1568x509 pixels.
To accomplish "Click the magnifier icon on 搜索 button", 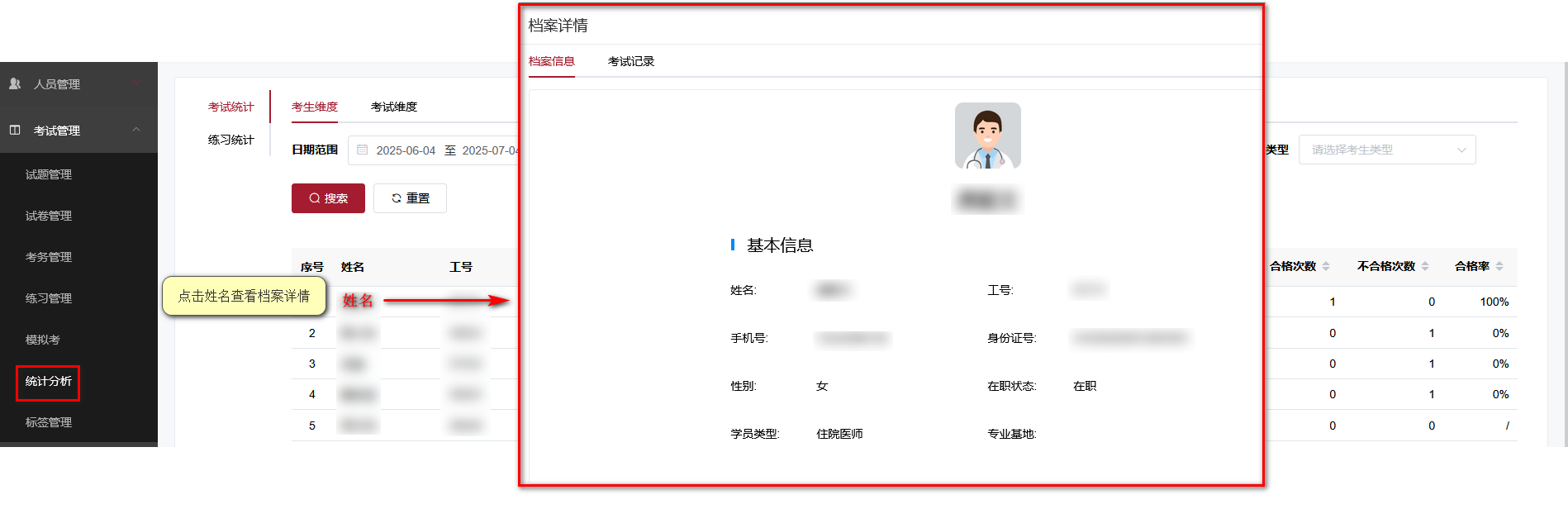I will (x=315, y=198).
